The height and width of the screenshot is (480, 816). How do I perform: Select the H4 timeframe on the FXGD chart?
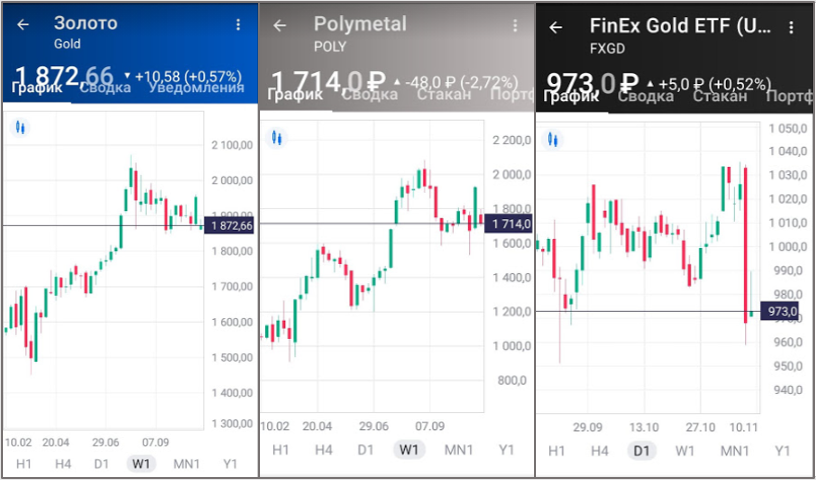tap(600, 451)
